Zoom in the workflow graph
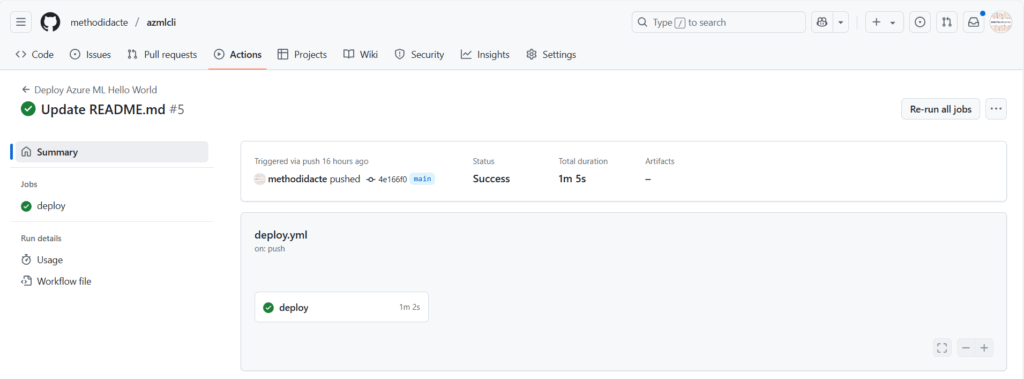This screenshot has width=1024, height=379. pos(984,348)
